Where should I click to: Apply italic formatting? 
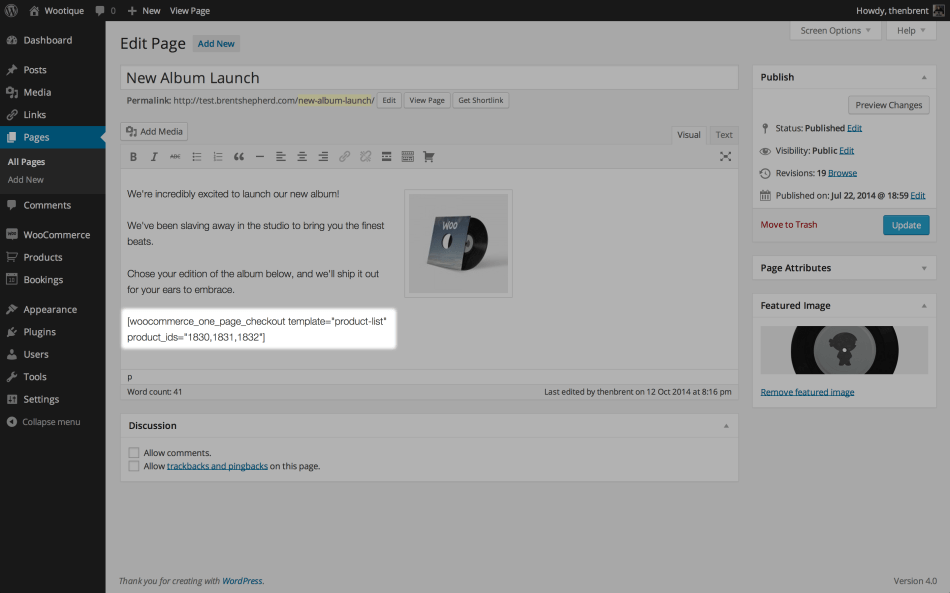click(x=154, y=157)
